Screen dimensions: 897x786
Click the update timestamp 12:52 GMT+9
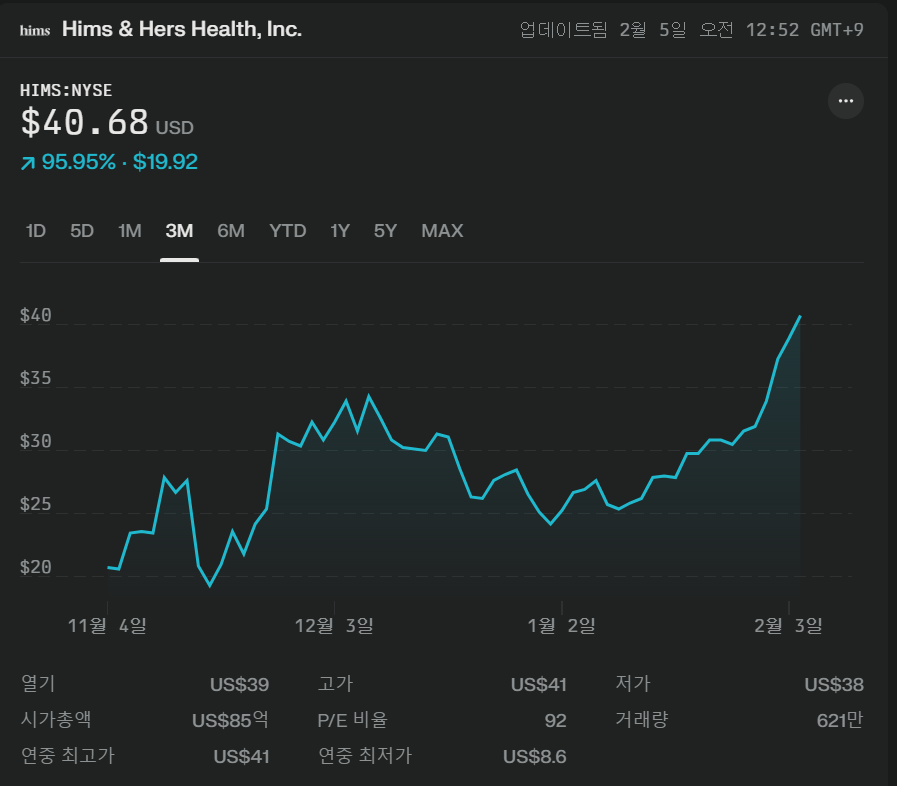click(x=804, y=30)
